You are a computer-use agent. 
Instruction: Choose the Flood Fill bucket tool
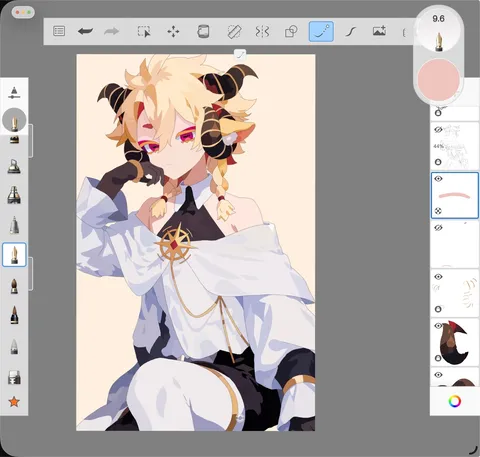[x=203, y=31]
